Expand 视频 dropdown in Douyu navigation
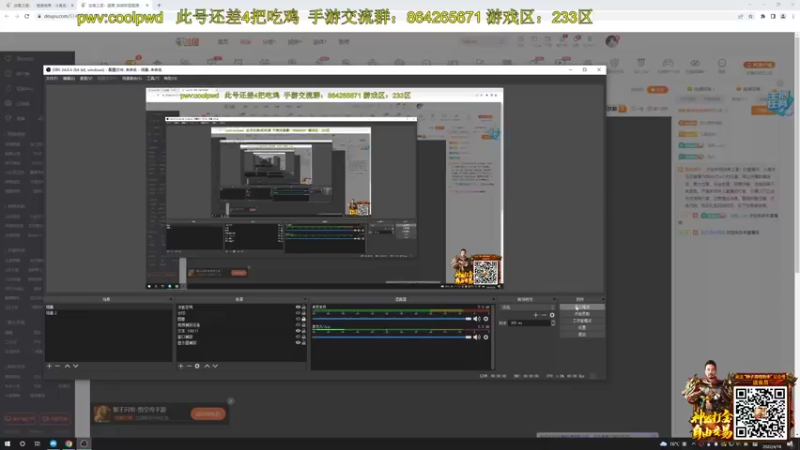Screen dimensions: 800x450 [x=294, y=42]
